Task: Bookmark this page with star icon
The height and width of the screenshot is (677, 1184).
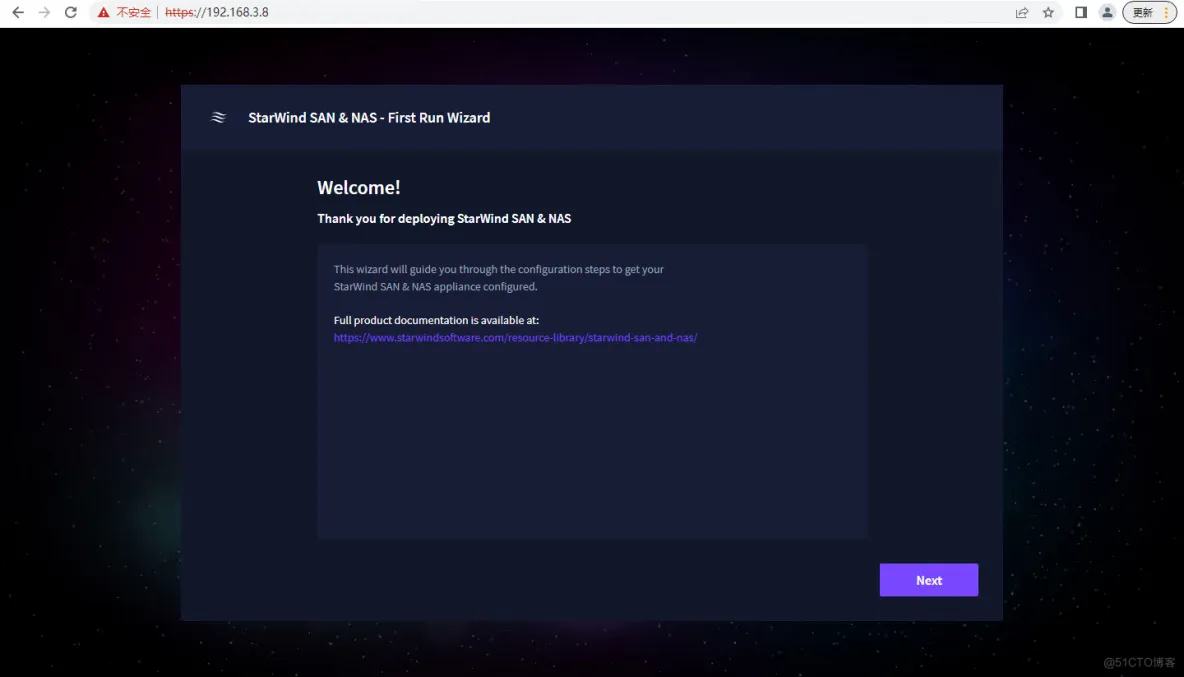Action: pos(1048,12)
